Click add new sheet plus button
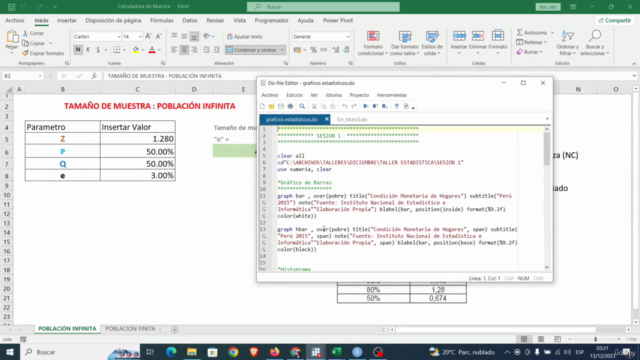 tap(174, 329)
